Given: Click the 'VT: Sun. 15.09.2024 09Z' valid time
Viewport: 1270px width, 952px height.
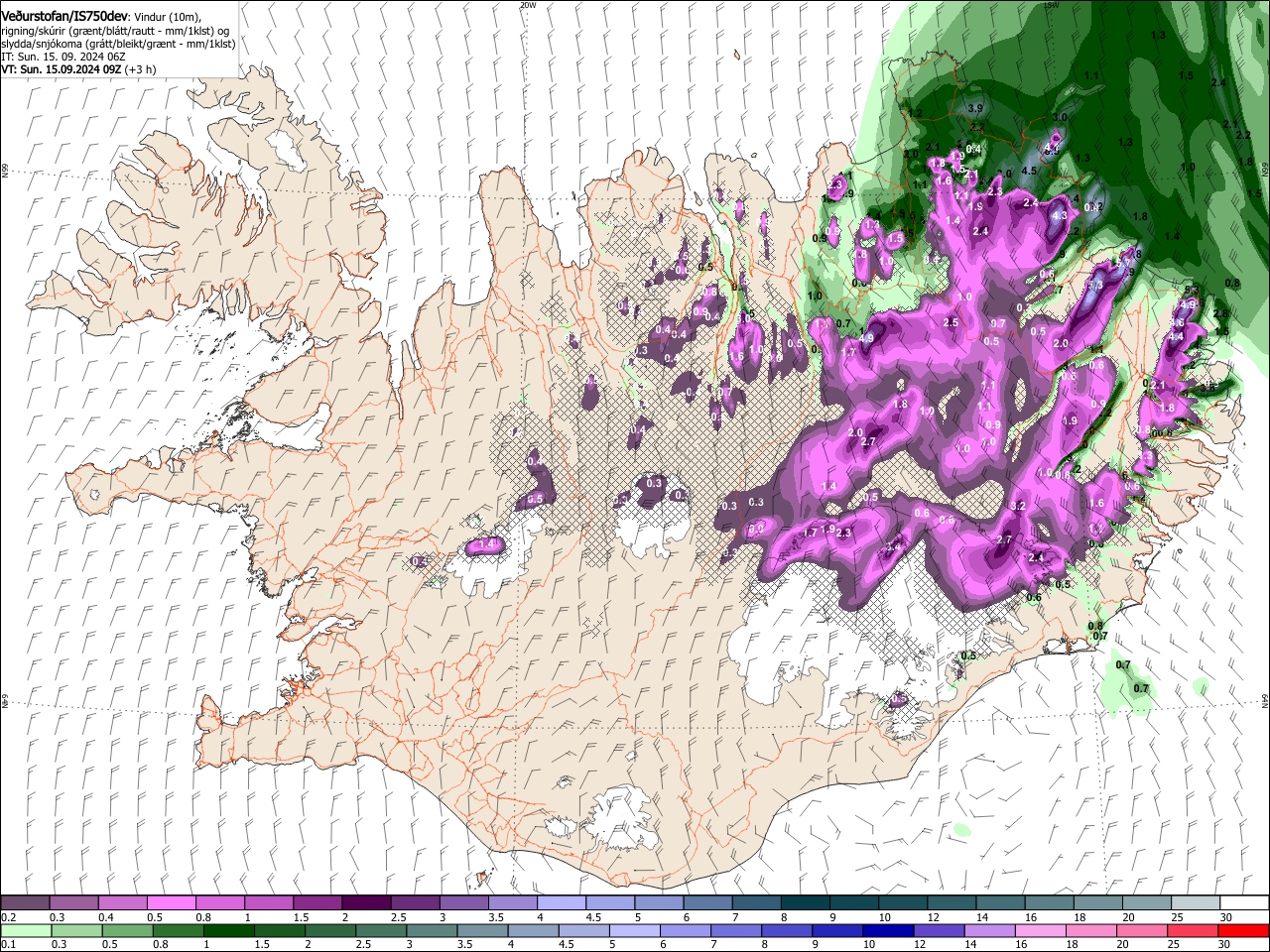Looking at the screenshot, I should point(61,70).
